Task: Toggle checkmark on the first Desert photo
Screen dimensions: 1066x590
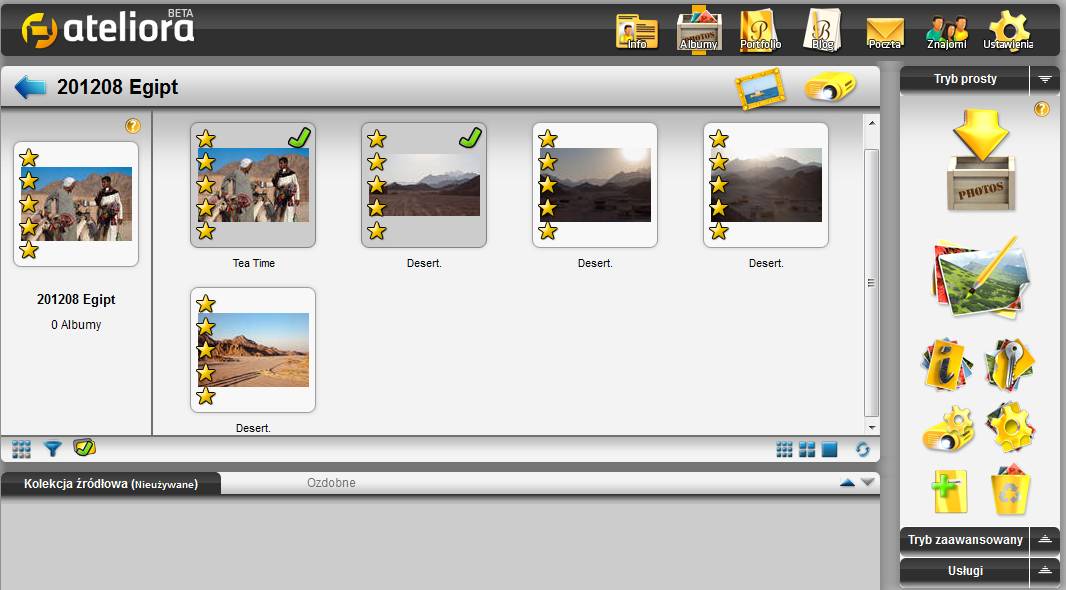Action: coord(470,138)
